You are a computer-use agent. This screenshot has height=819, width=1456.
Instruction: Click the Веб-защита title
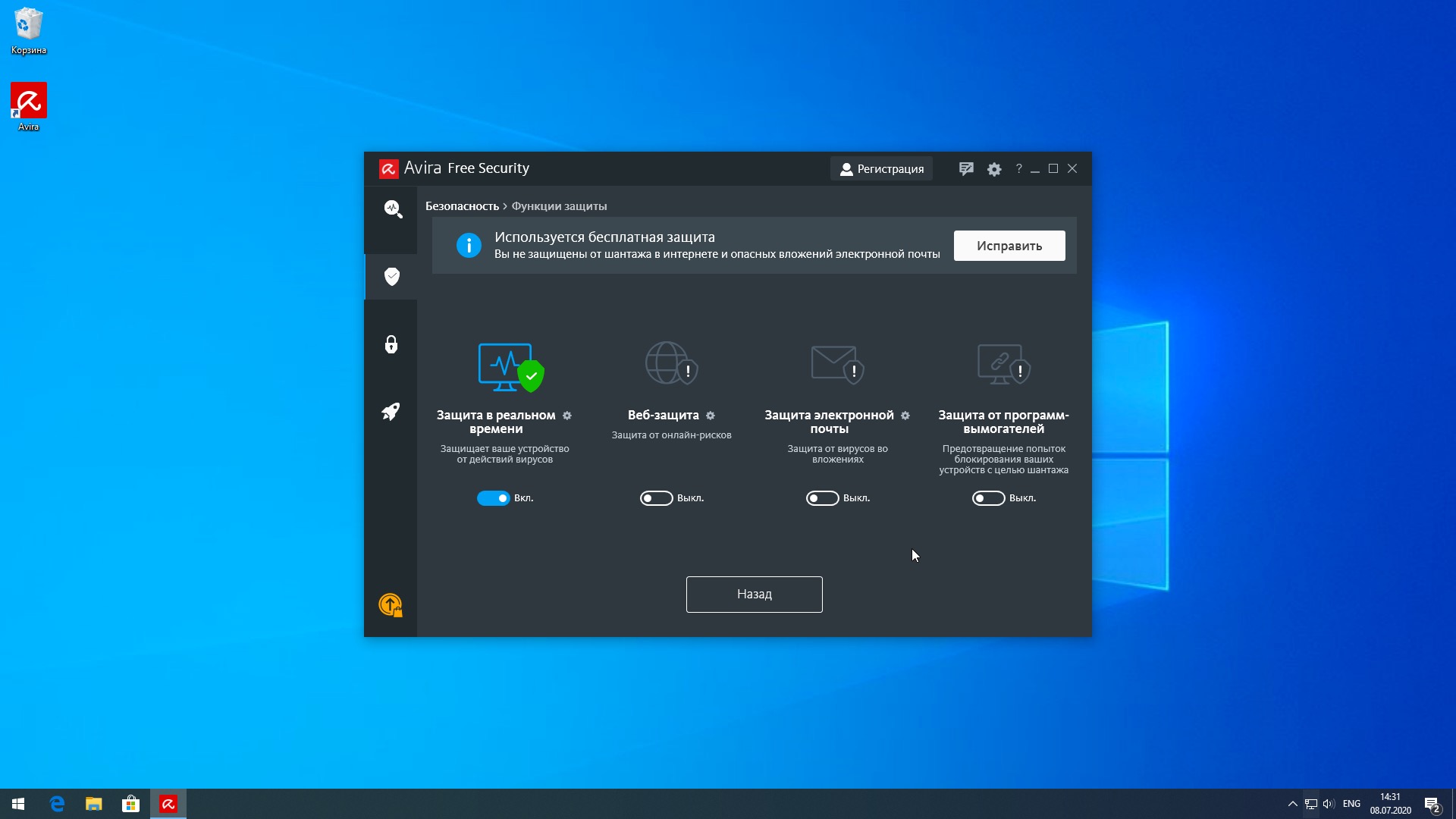(x=664, y=416)
